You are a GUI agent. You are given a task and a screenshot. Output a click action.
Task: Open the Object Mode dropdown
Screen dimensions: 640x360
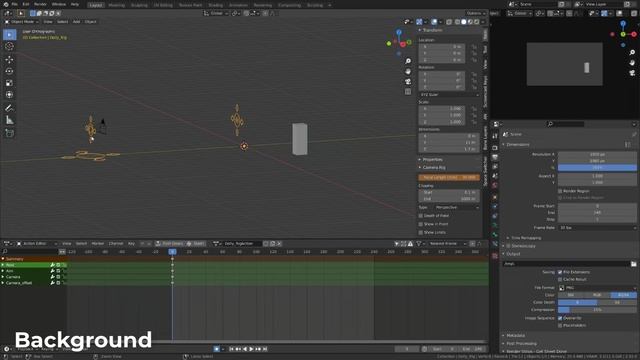pos(22,22)
